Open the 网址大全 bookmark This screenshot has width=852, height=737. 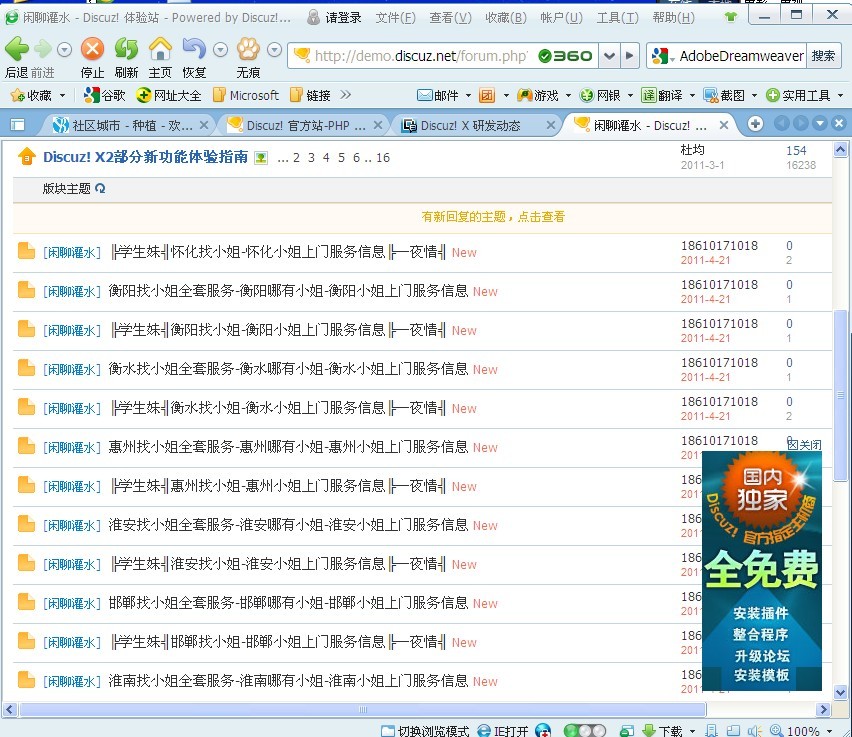pyautogui.click(x=169, y=96)
